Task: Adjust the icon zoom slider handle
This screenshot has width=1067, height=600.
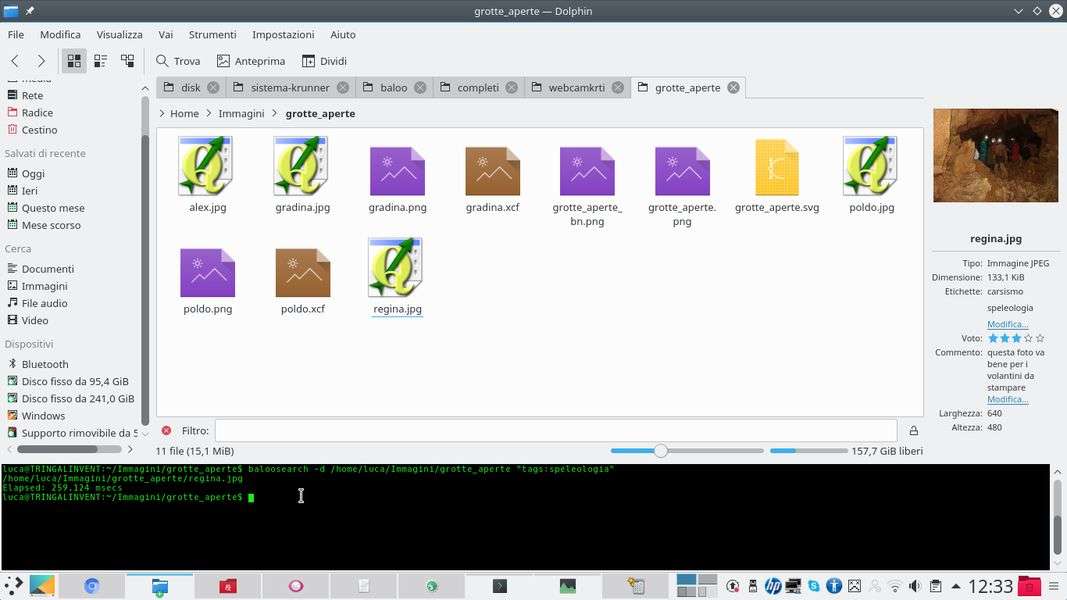Action: click(660, 451)
